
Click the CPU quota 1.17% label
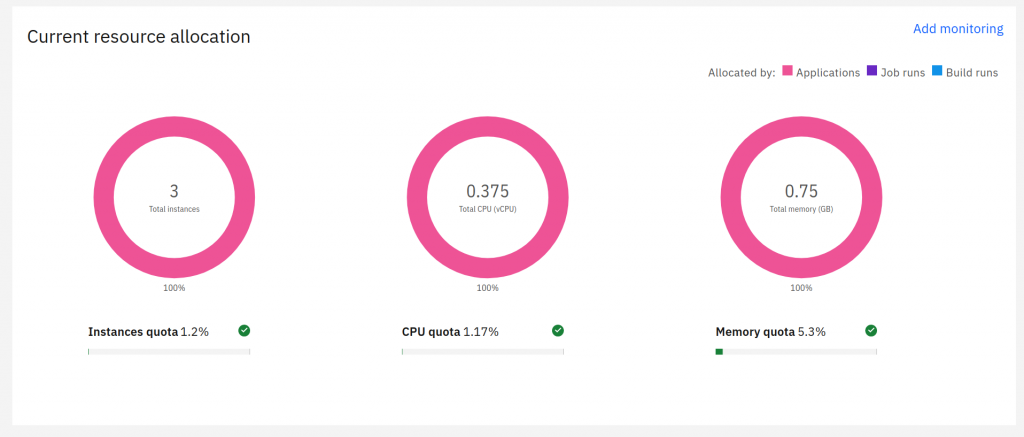click(450, 332)
